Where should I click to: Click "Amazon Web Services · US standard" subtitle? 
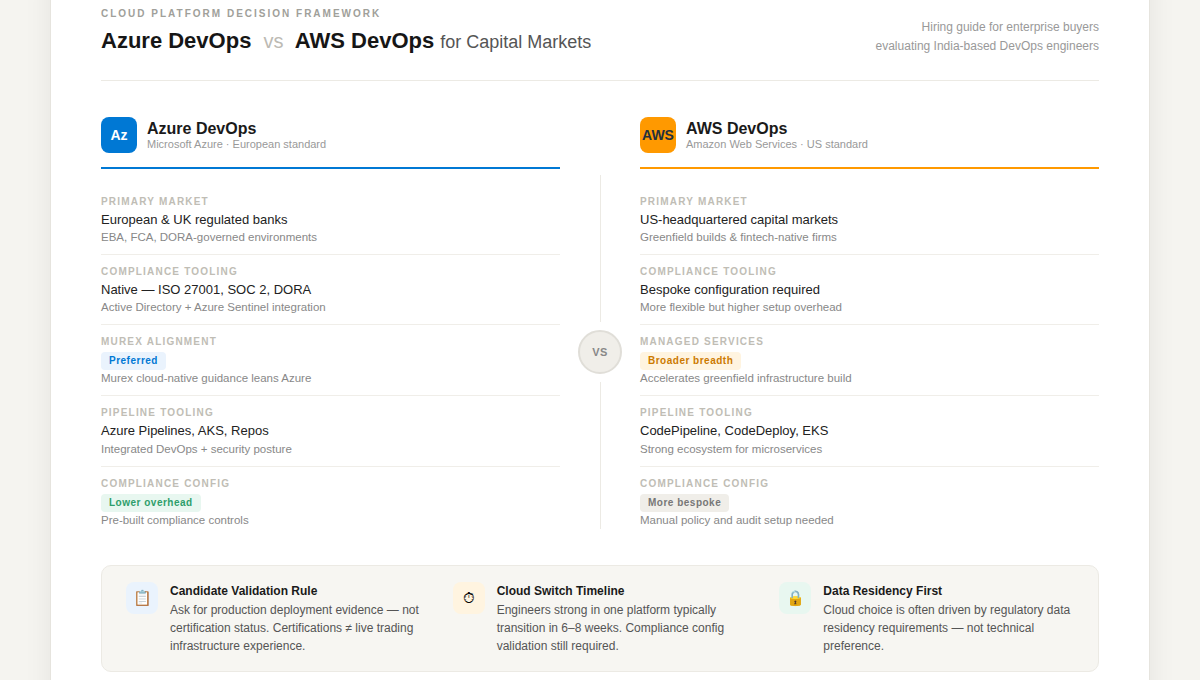[x=777, y=144]
